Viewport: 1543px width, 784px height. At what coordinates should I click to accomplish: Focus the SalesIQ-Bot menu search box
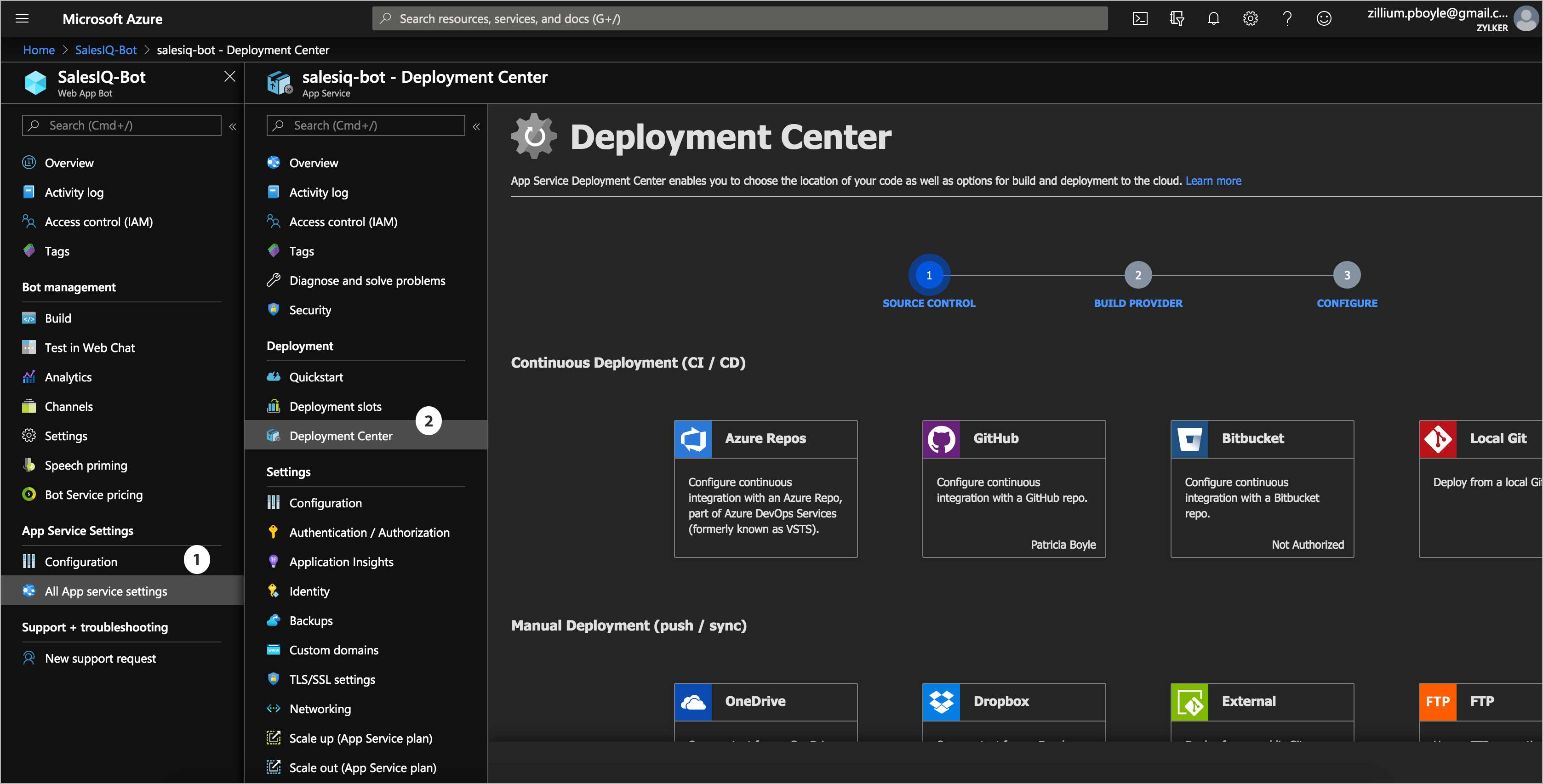pyautogui.click(x=121, y=125)
